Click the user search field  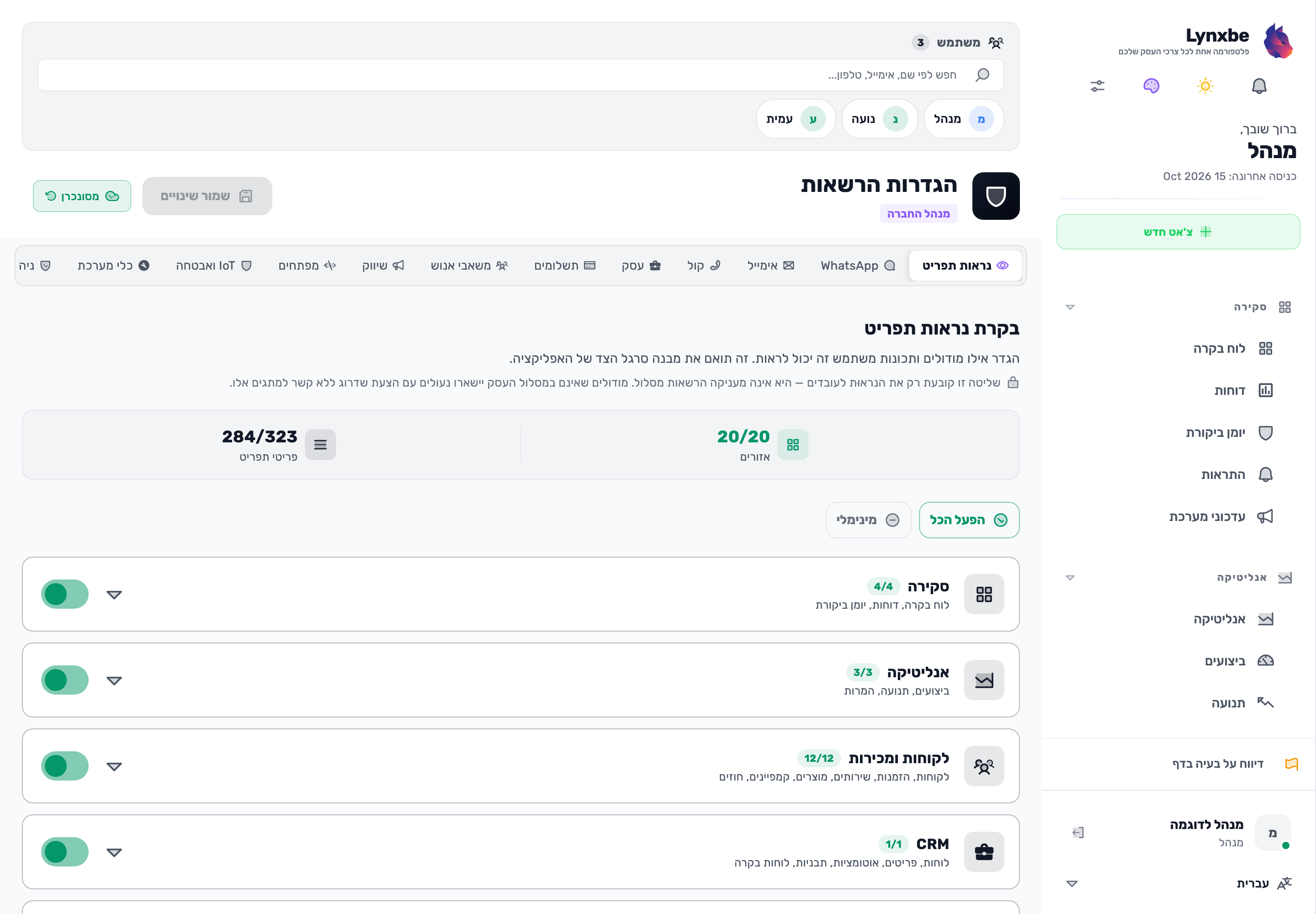[x=520, y=75]
